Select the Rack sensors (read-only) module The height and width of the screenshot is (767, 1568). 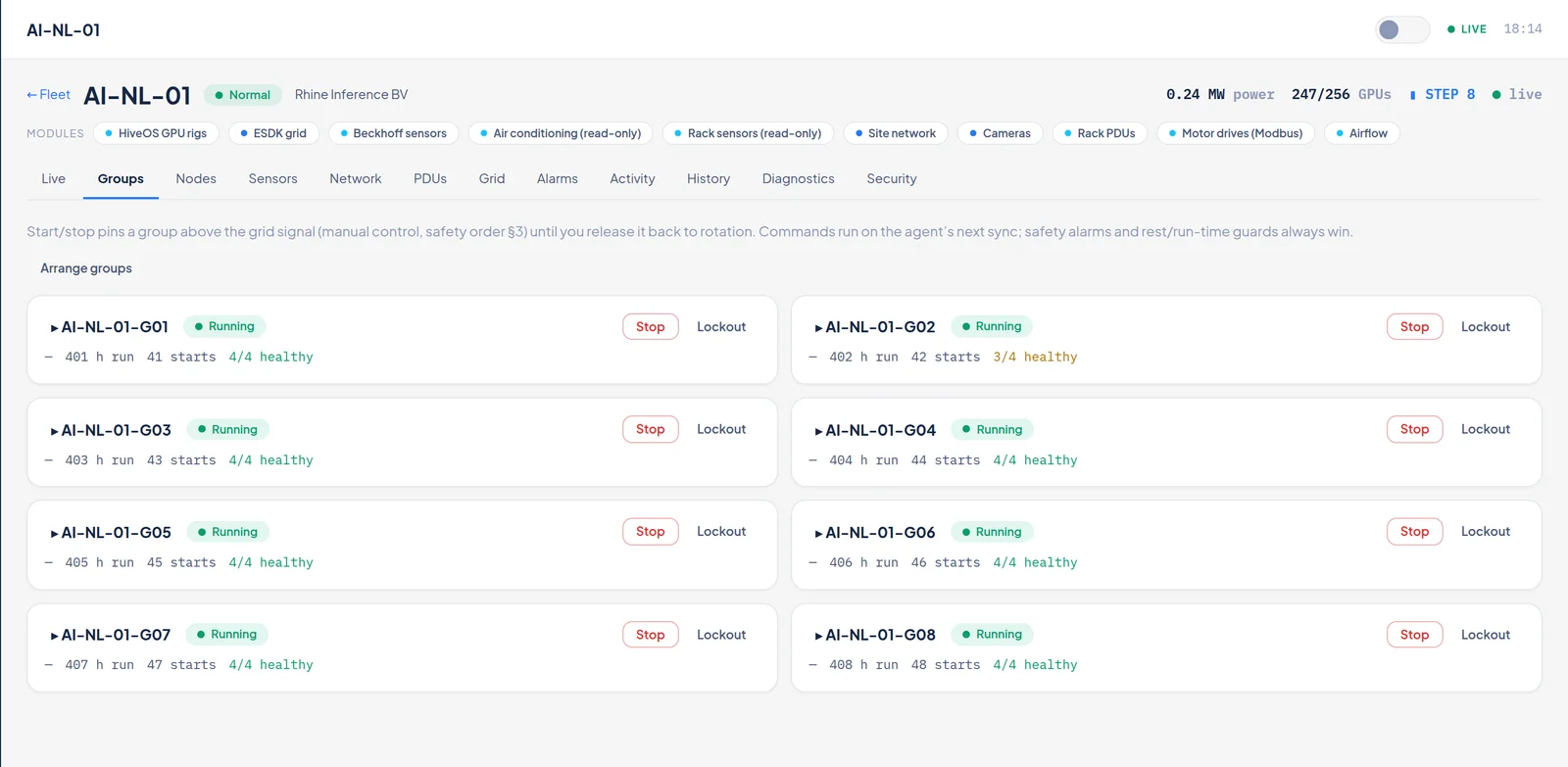tap(749, 133)
